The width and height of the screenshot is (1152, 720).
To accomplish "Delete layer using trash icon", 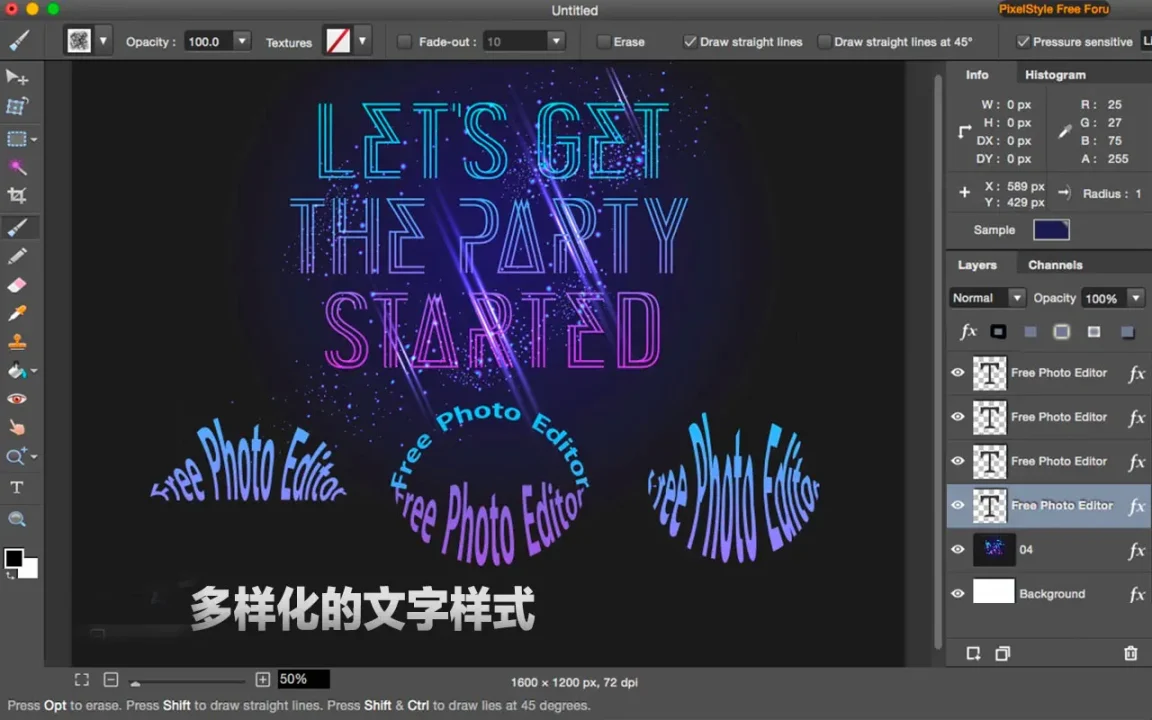I will (1130, 653).
